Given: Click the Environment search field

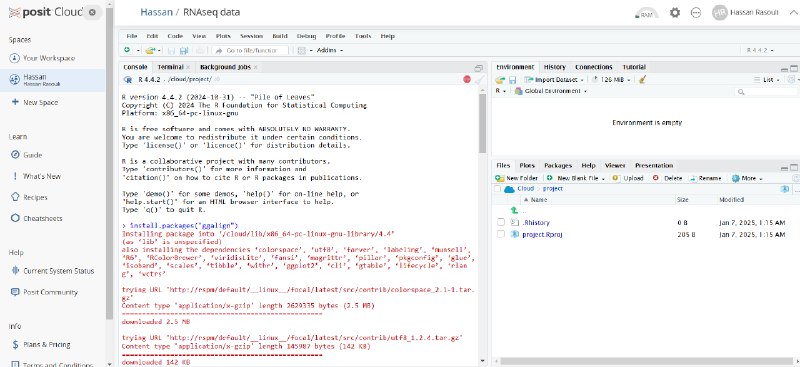Looking at the screenshot, I should point(766,92).
